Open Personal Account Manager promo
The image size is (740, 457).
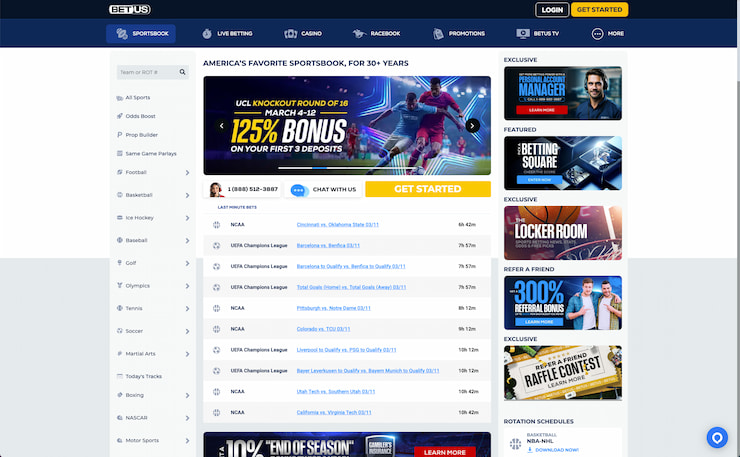[563, 93]
